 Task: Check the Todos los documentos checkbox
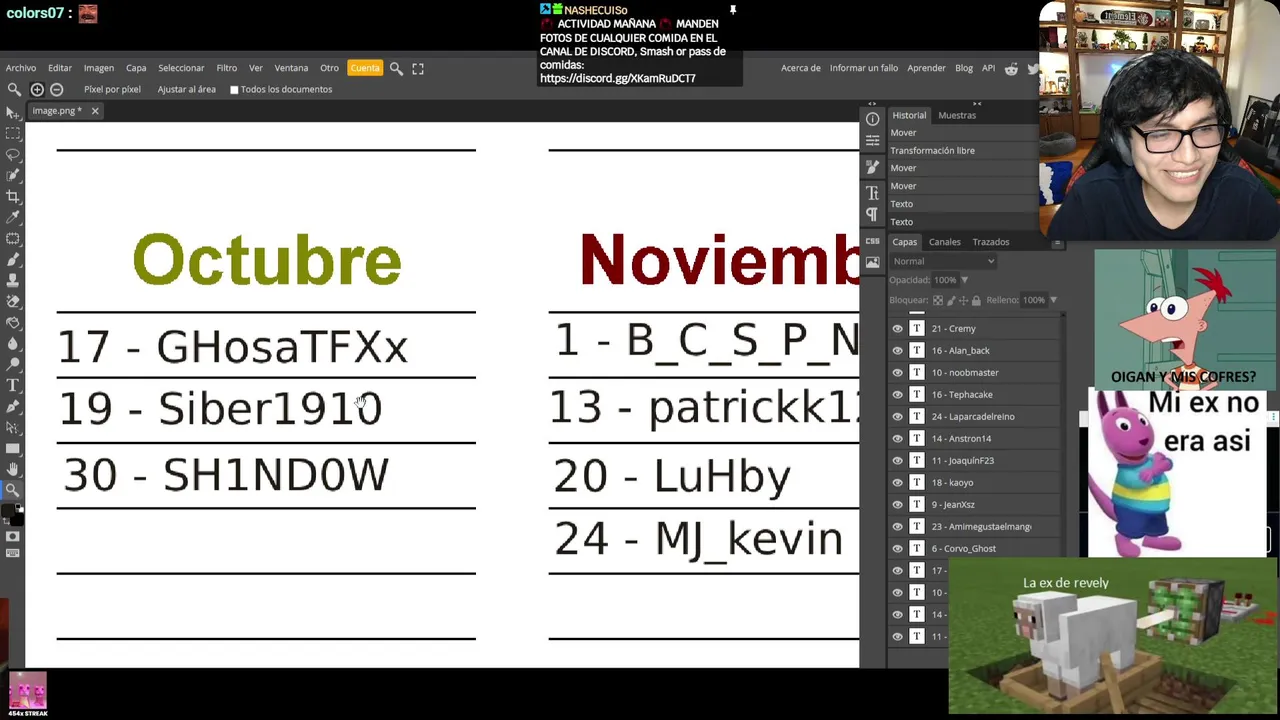tap(234, 90)
